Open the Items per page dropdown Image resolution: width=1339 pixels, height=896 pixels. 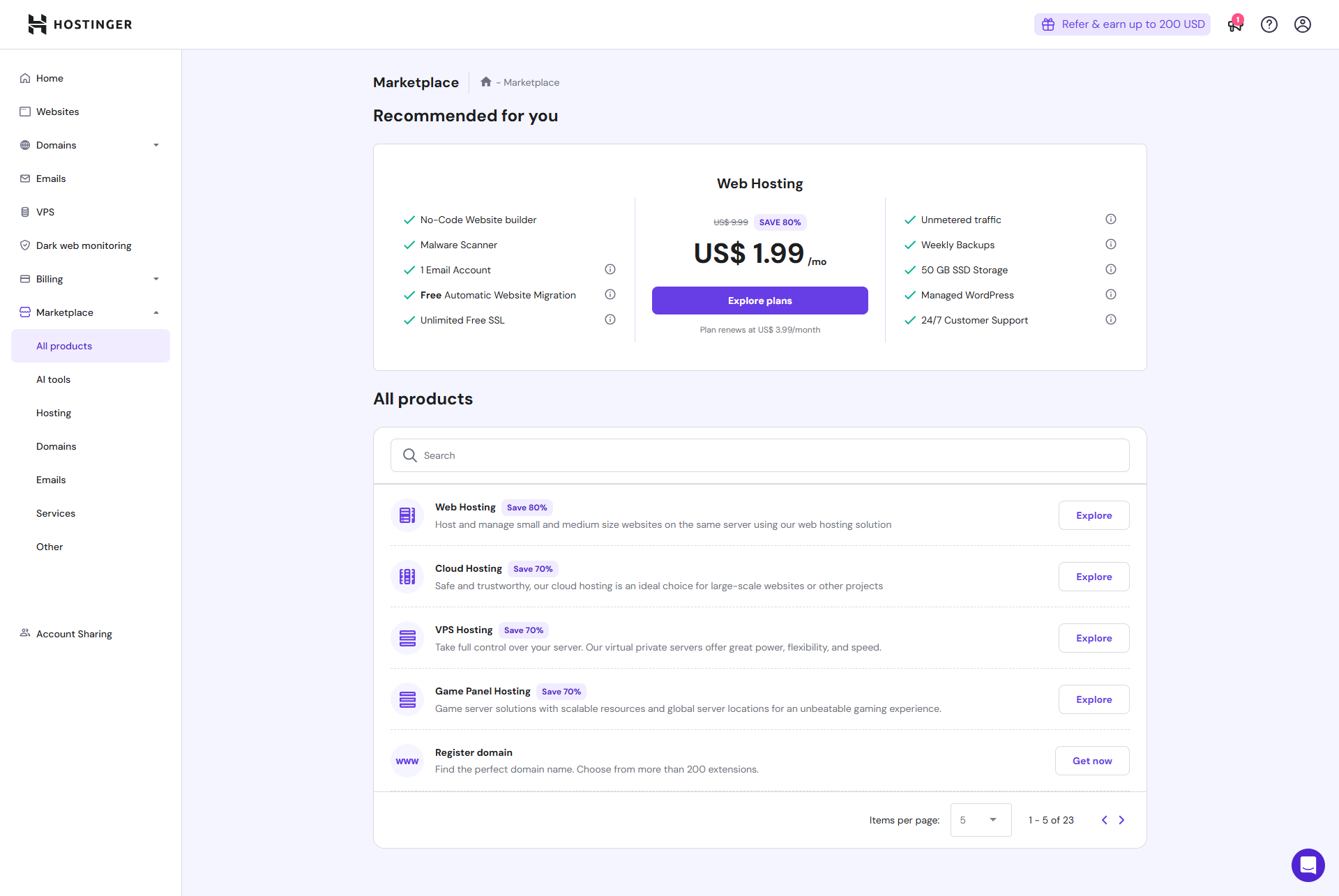pyautogui.click(x=981, y=820)
